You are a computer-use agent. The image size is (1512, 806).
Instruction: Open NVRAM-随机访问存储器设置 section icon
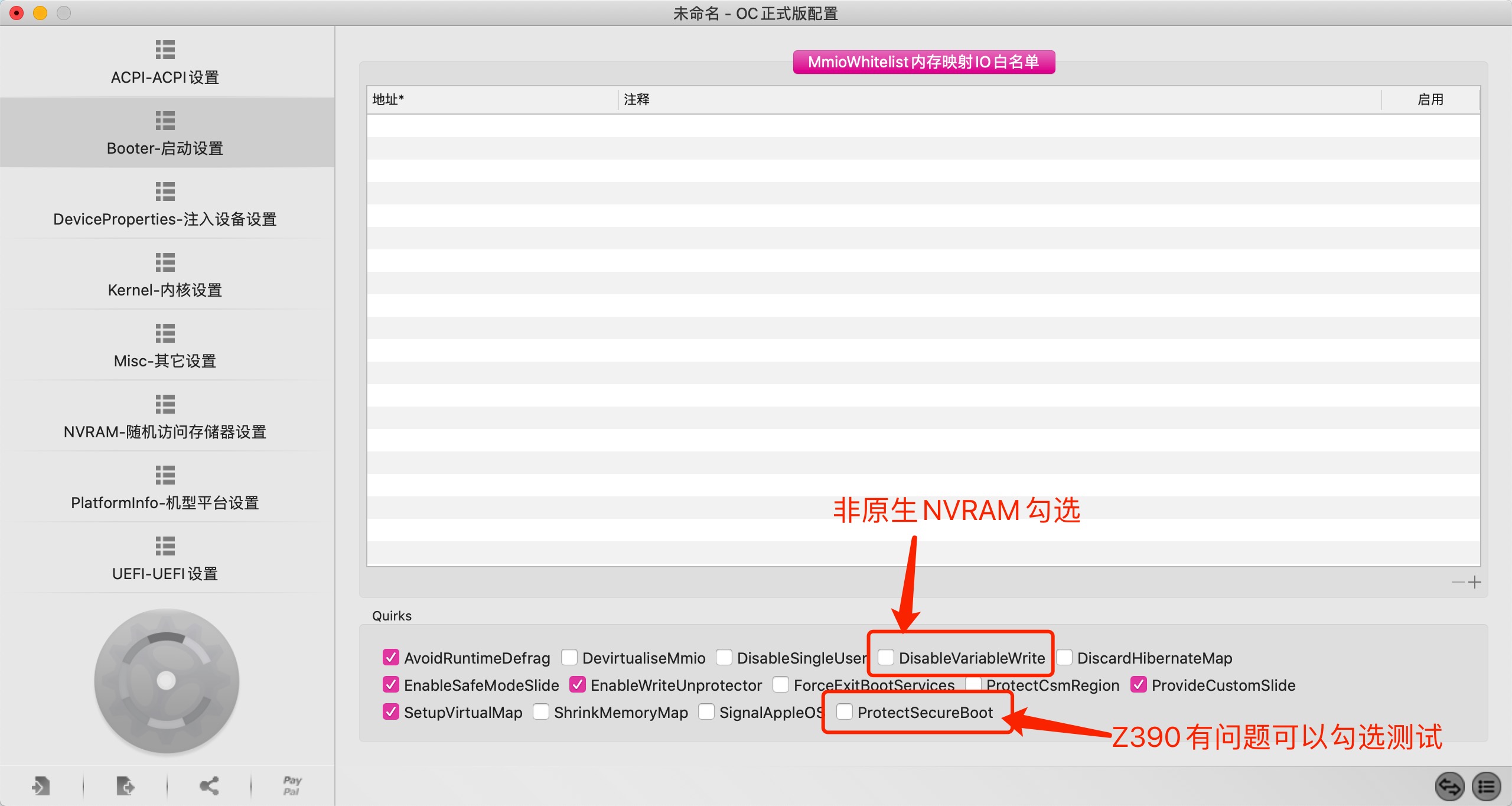[165, 404]
